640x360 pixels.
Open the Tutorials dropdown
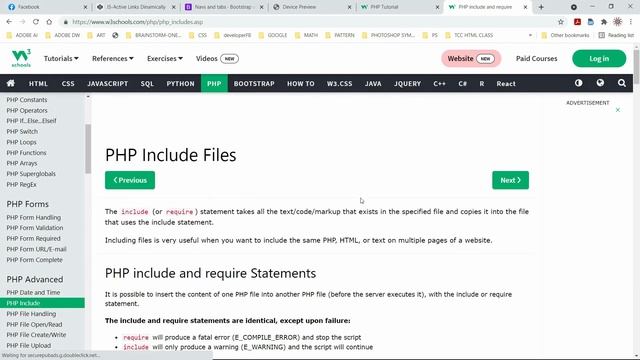(61, 58)
